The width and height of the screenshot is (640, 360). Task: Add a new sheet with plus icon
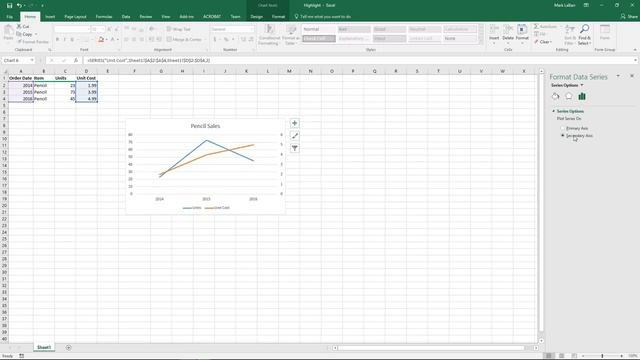click(69, 348)
